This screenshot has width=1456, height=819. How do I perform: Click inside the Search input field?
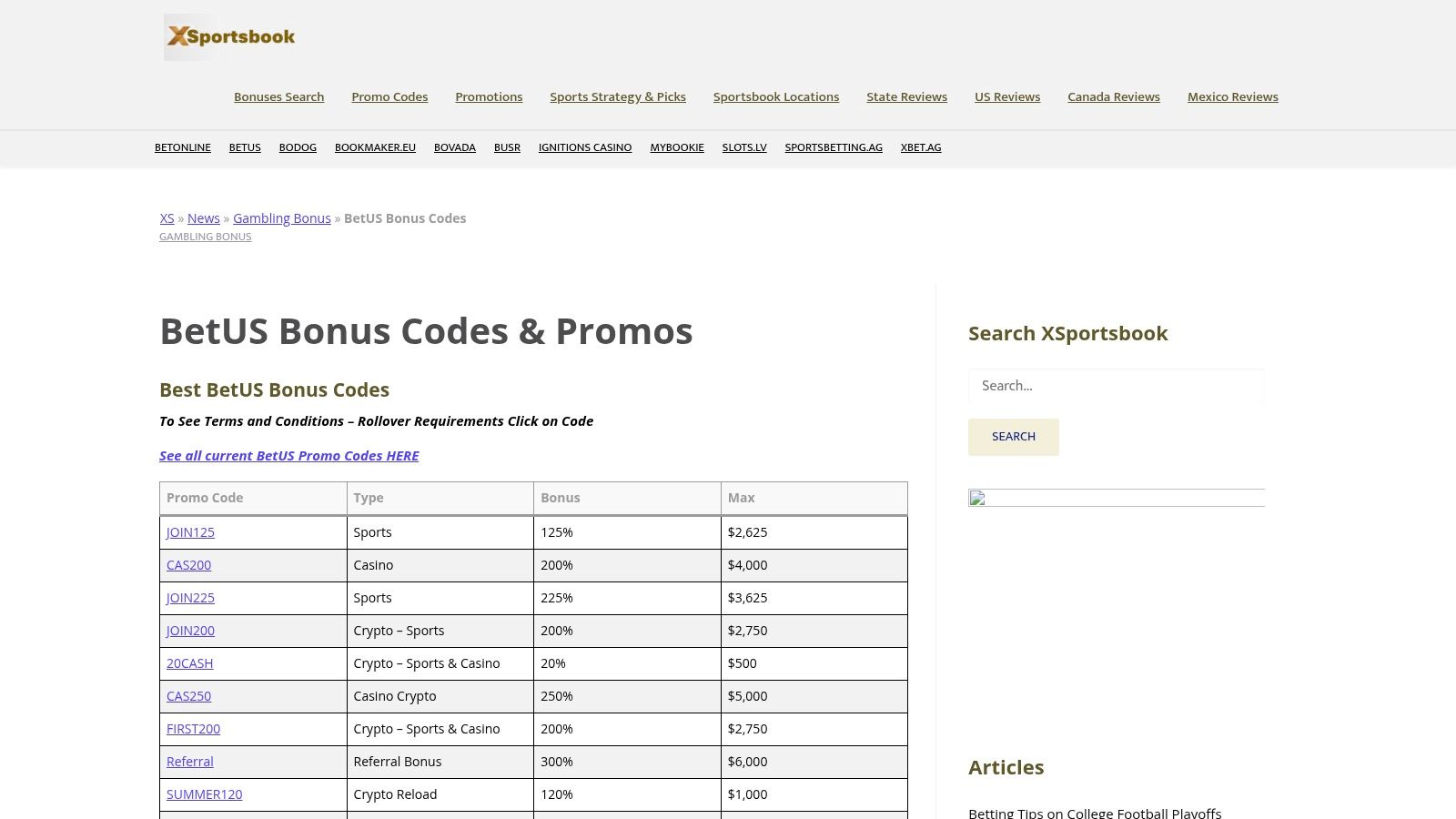1116,386
